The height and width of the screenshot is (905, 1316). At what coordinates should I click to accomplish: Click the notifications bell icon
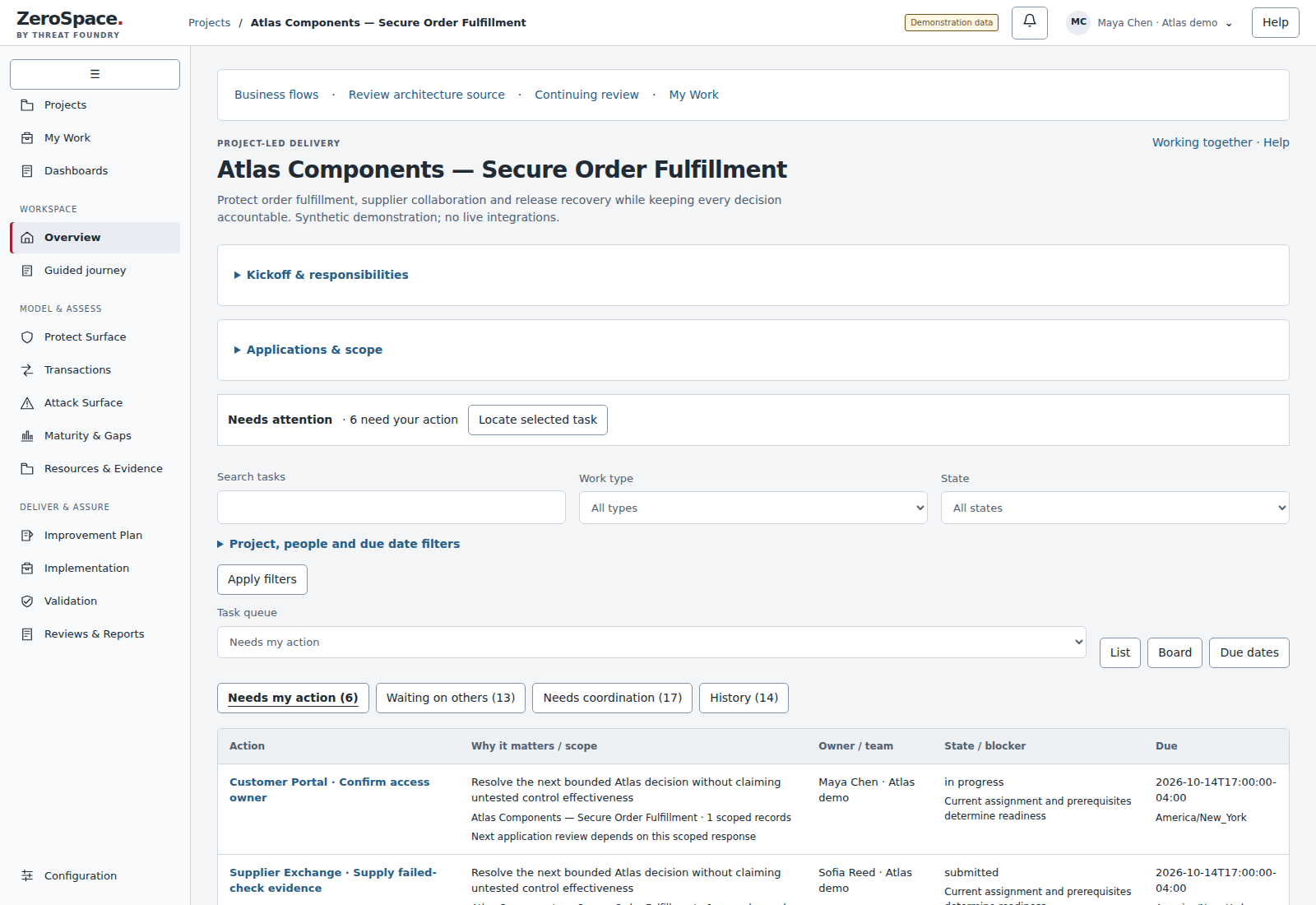(x=1029, y=22)
